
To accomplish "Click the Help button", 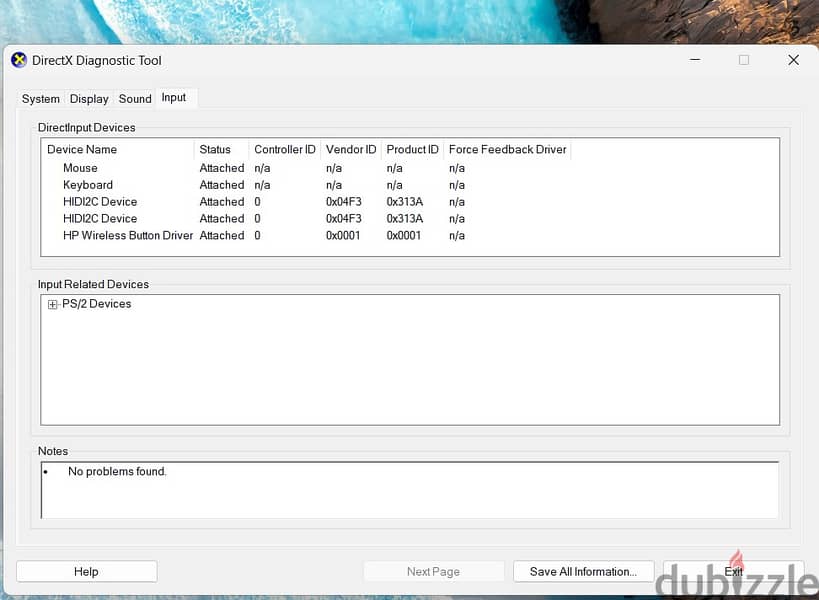I will pyautogui.click(x=87, y=571).
